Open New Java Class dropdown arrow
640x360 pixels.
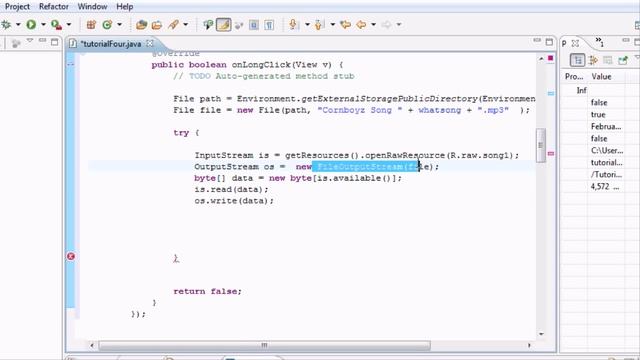coord(119,25)
